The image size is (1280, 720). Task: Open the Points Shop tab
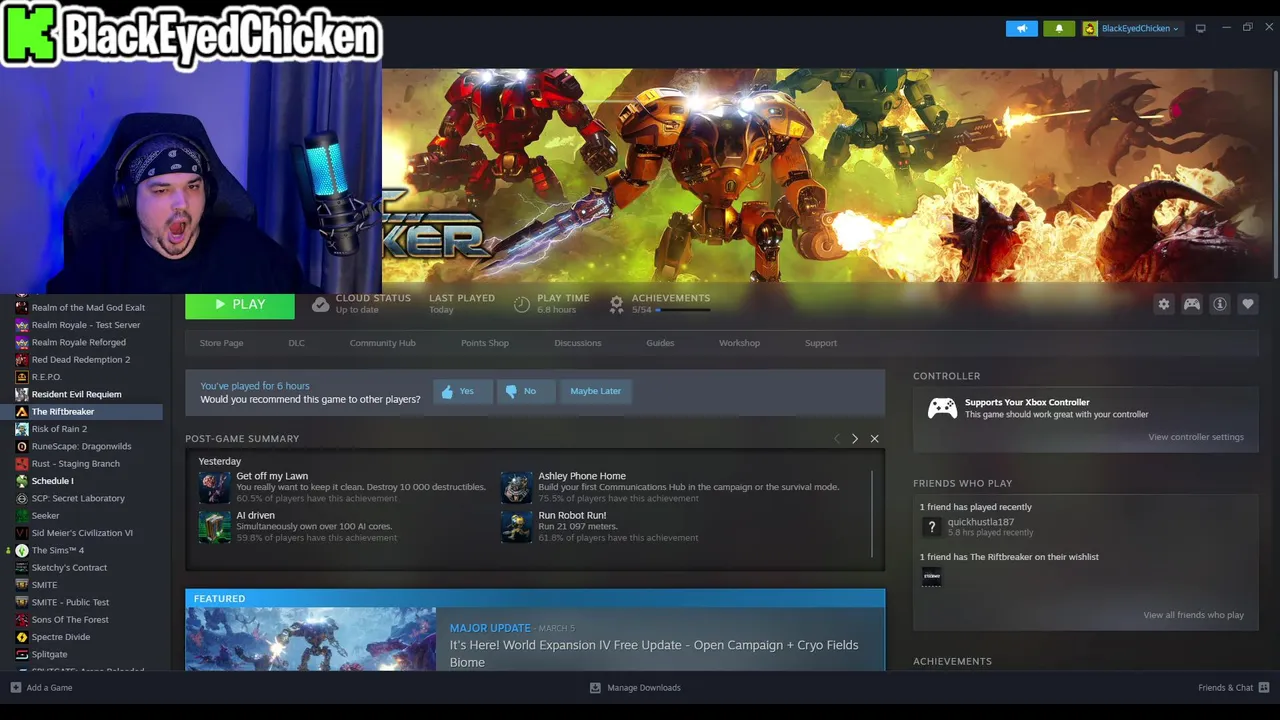coord(485,343)
